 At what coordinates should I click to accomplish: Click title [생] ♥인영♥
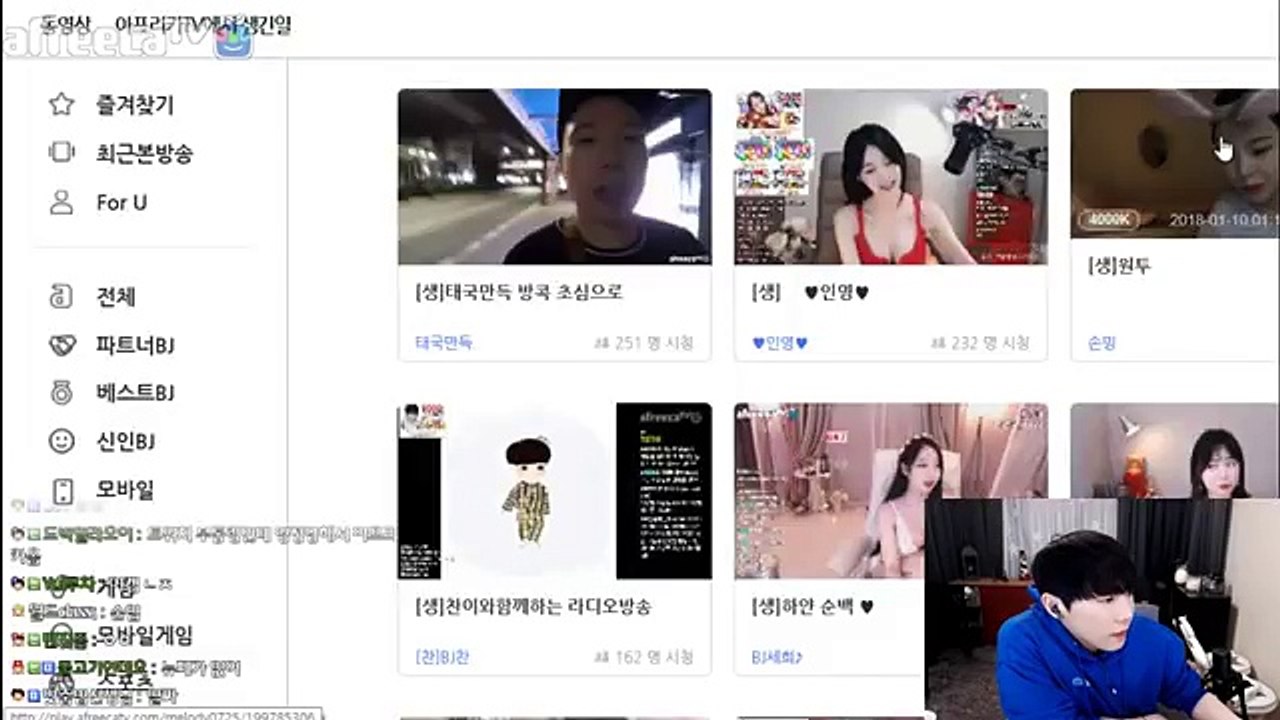click(810, 292)
